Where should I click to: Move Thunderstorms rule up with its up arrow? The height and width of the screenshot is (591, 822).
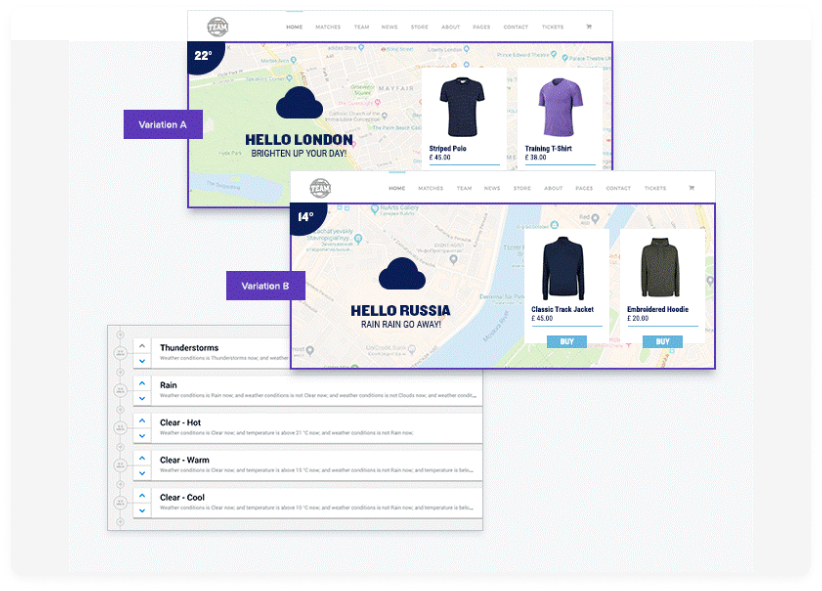click(142, 346)
